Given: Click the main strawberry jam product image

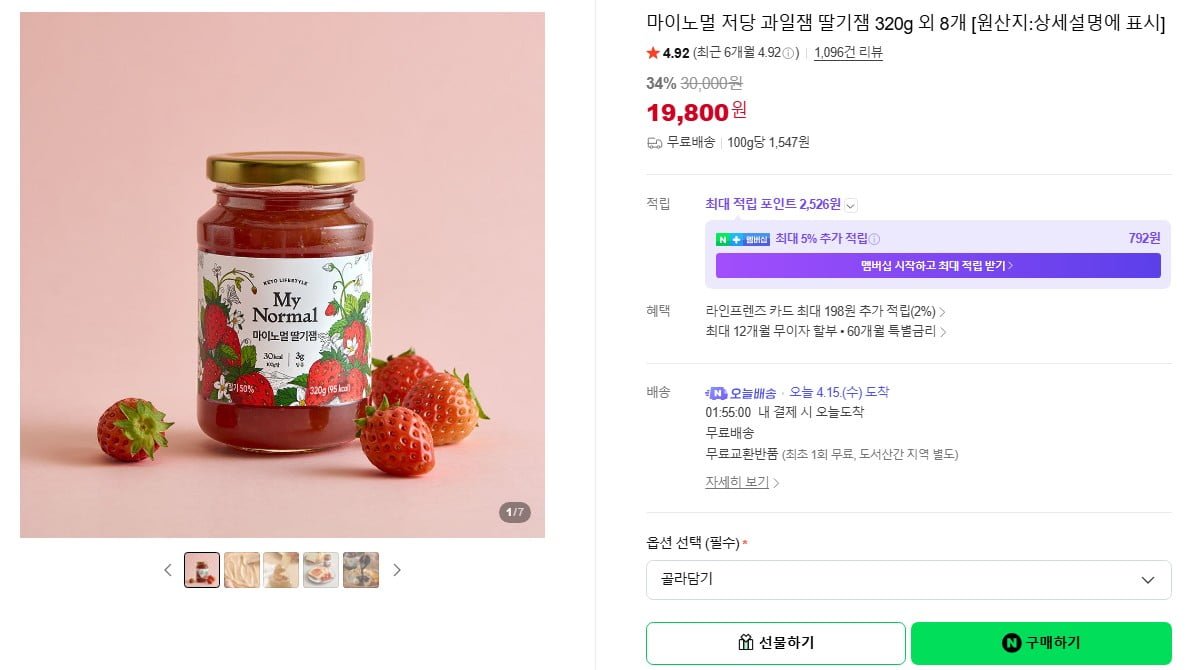Looking at the screenshot, I should (x=282, y=275).
